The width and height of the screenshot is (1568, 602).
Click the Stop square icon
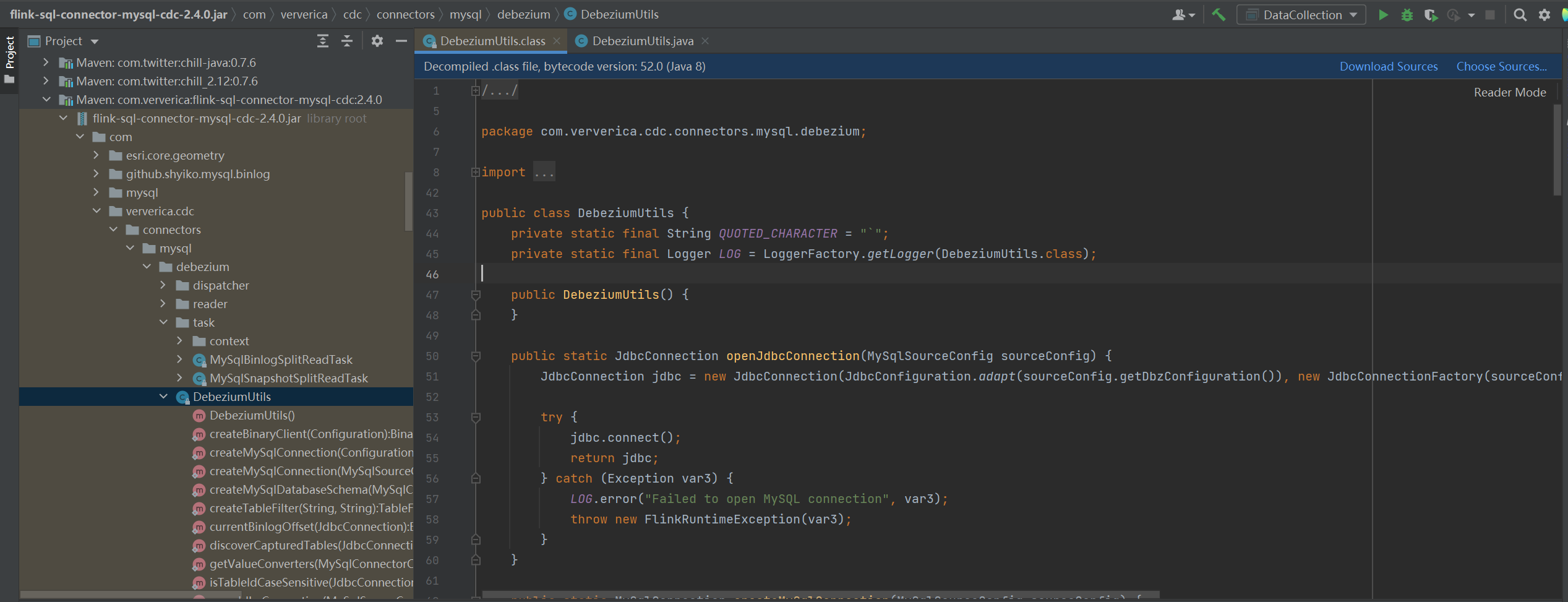click(1490, 15)
